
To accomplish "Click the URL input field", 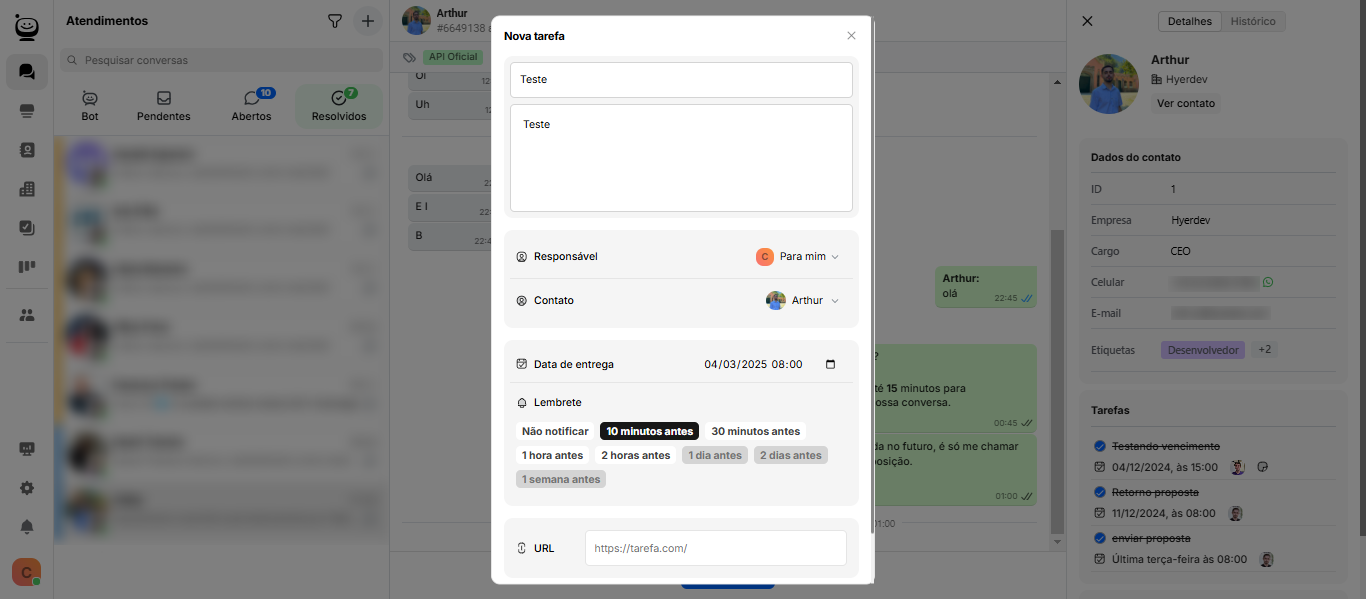I will 715,548.
